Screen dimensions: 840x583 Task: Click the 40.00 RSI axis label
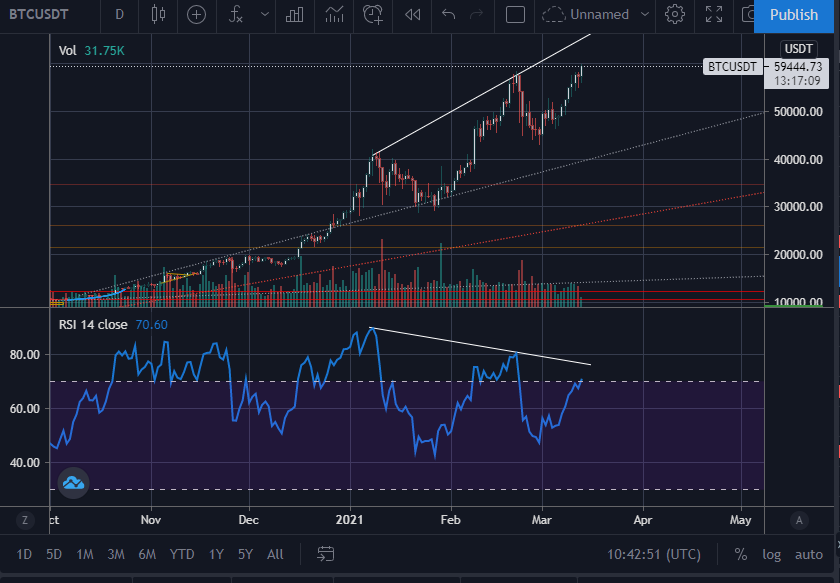click(25, 462)
